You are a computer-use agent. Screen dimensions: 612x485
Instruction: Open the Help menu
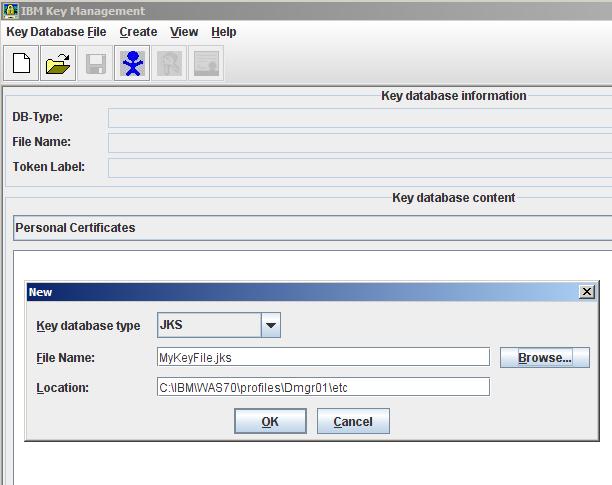click(x=224, y=32)
